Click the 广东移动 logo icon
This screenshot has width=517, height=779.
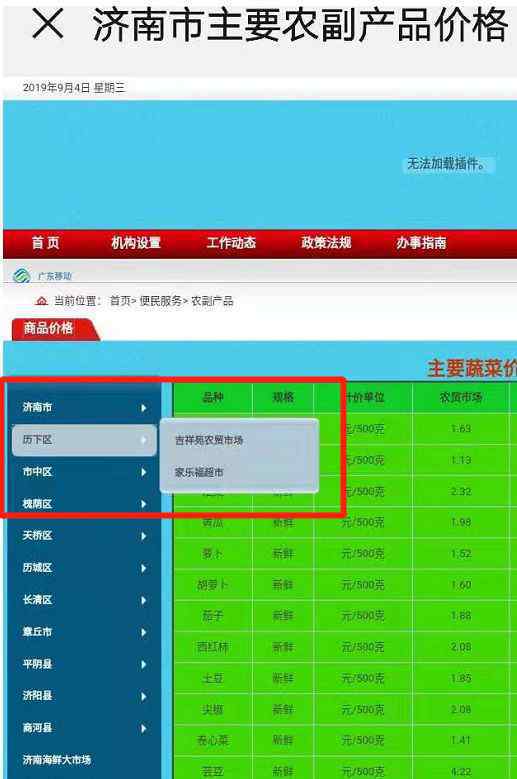(21, 276)
